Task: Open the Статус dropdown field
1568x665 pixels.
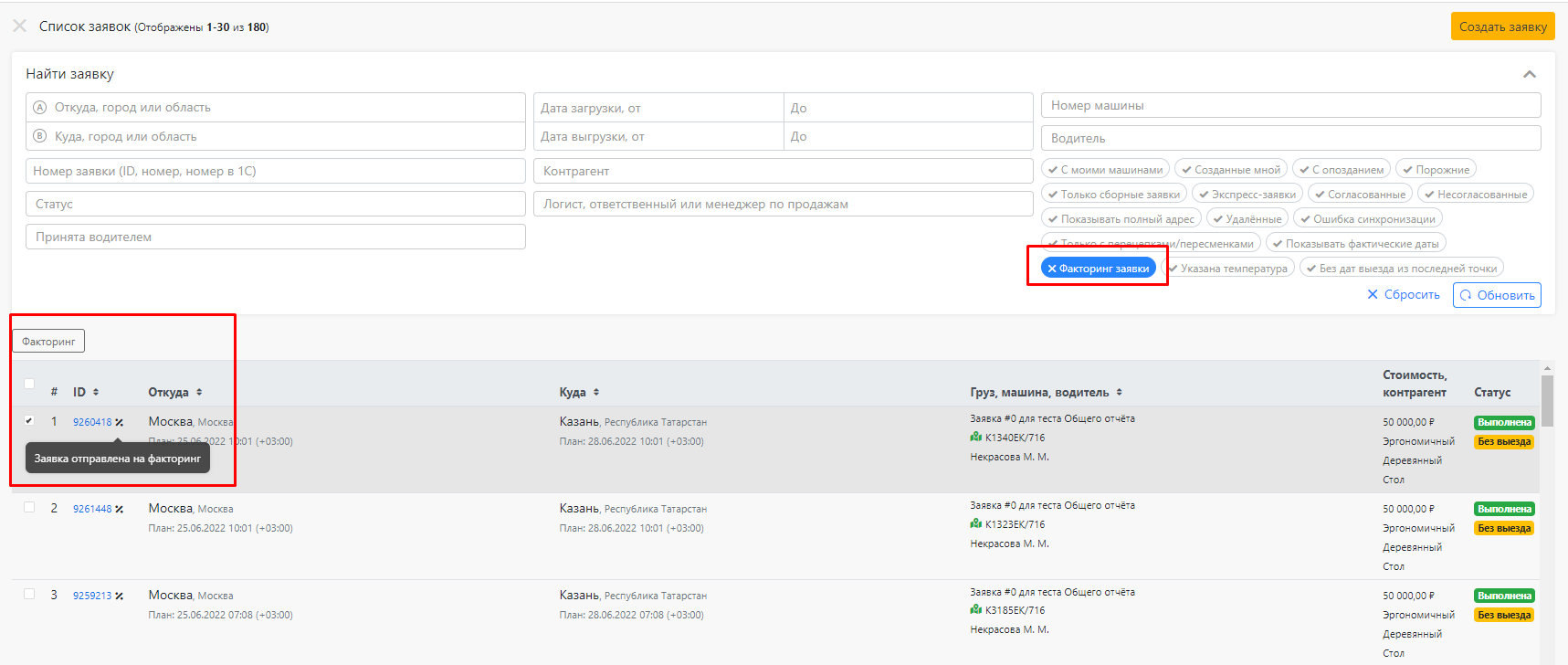Action: (x=276, y=204)
